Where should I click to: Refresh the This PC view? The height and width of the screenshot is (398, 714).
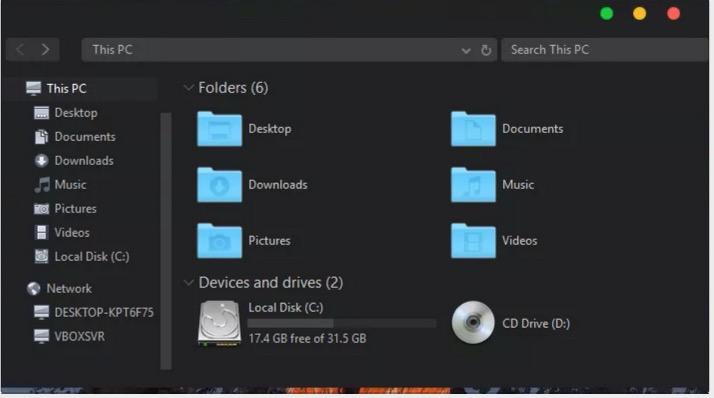(486, 50)
